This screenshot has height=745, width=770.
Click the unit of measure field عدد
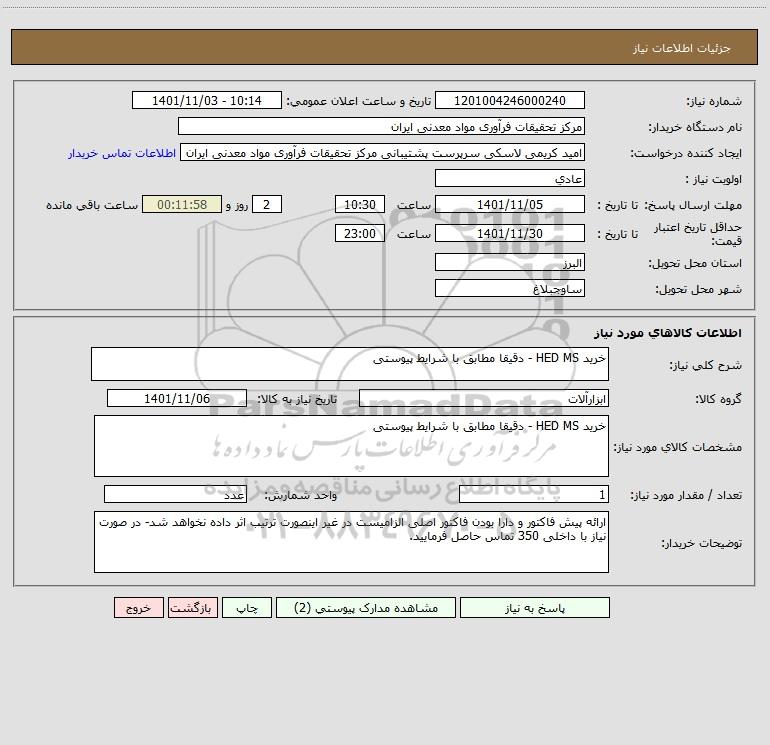click(x=175, y=495)
